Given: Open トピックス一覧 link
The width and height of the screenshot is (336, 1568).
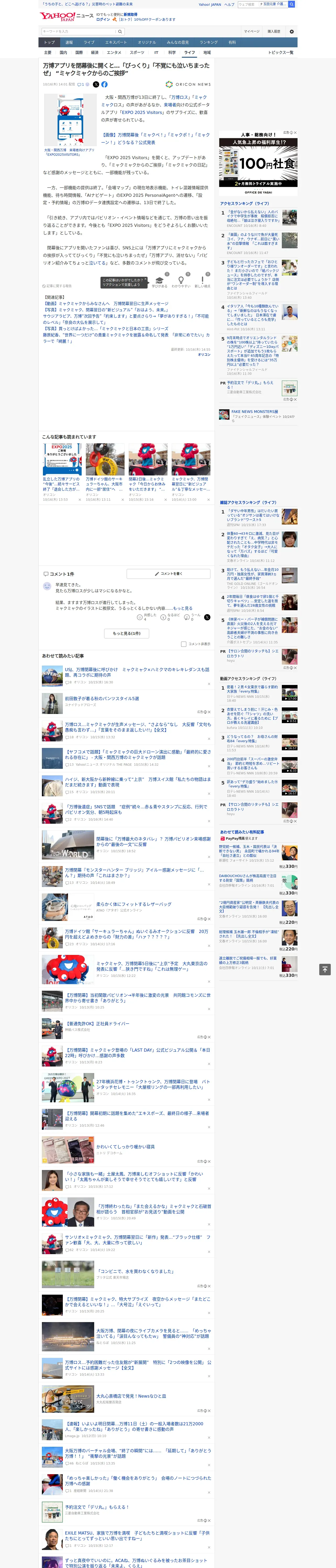Looking at the screenshot, I should 281,52.
